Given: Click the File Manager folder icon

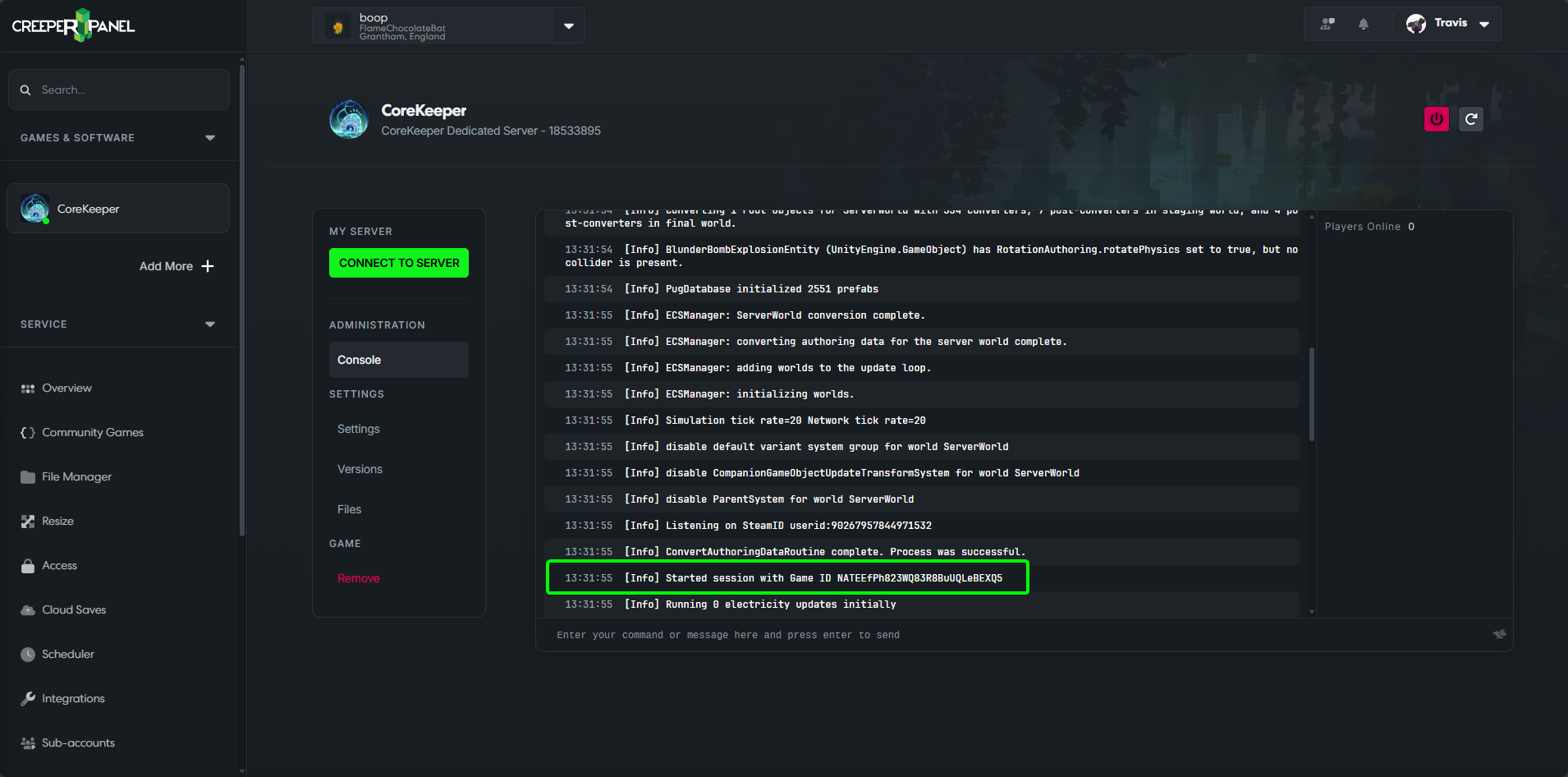Looking at the screenshot, I should pos(28,477).
